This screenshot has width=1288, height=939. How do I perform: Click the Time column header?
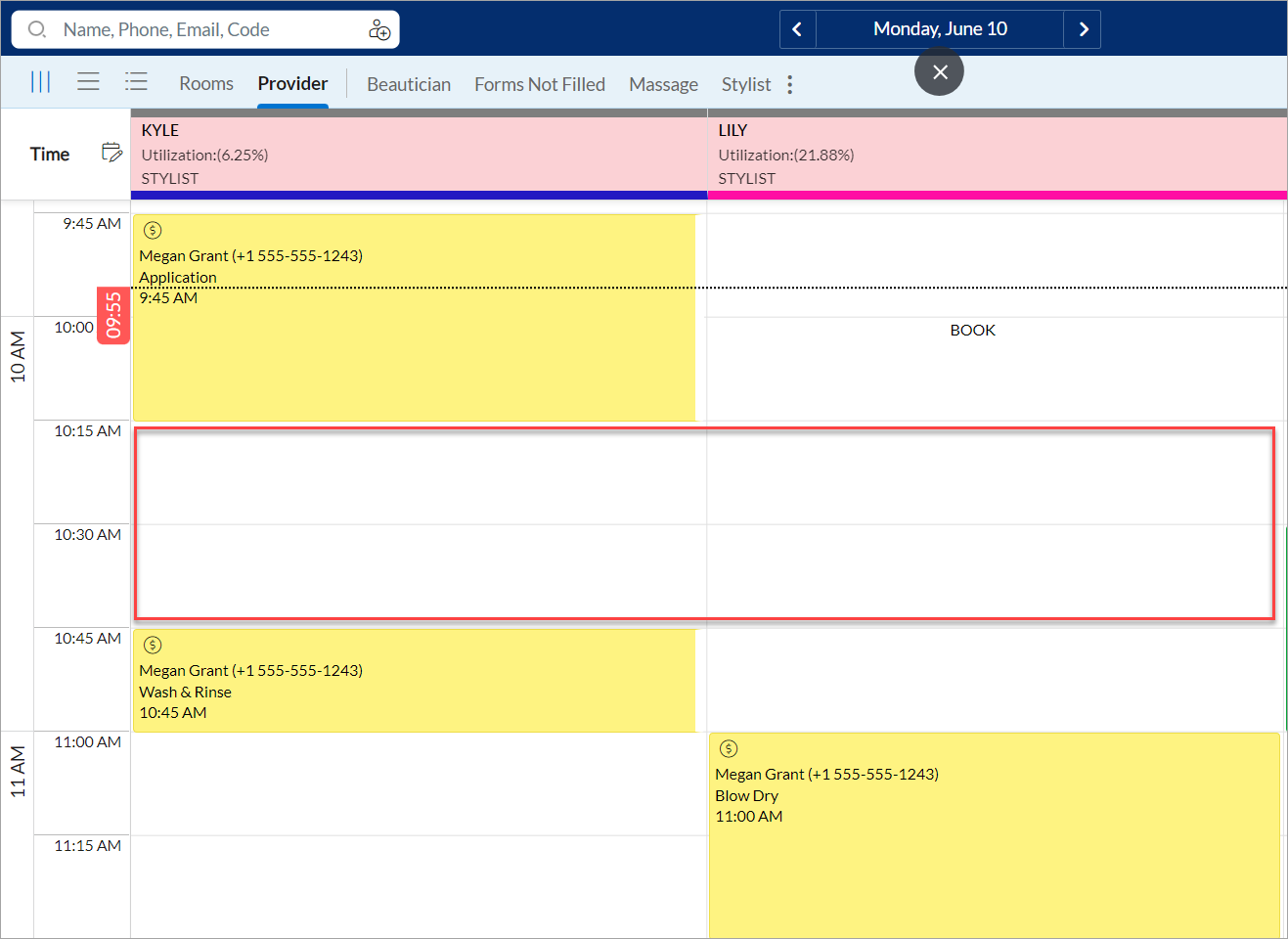point(50,154)
